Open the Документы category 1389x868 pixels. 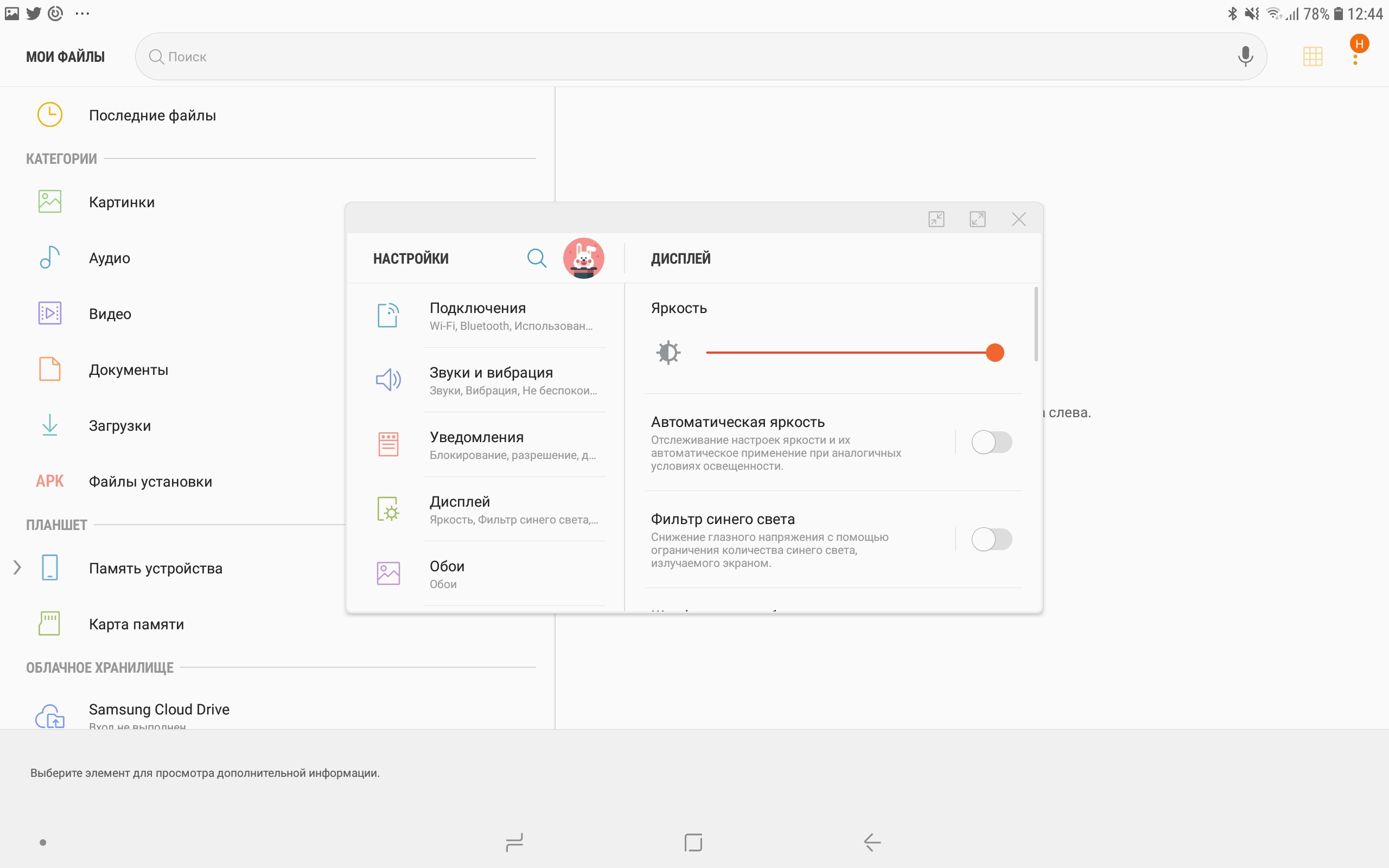[128, 369]
